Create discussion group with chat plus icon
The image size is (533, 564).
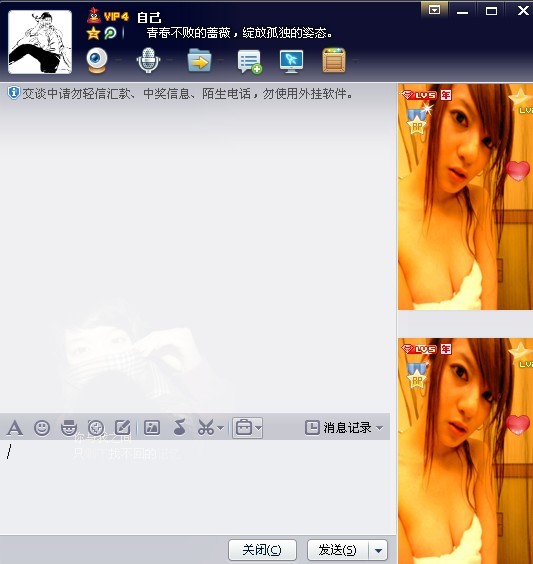[250, 62]
